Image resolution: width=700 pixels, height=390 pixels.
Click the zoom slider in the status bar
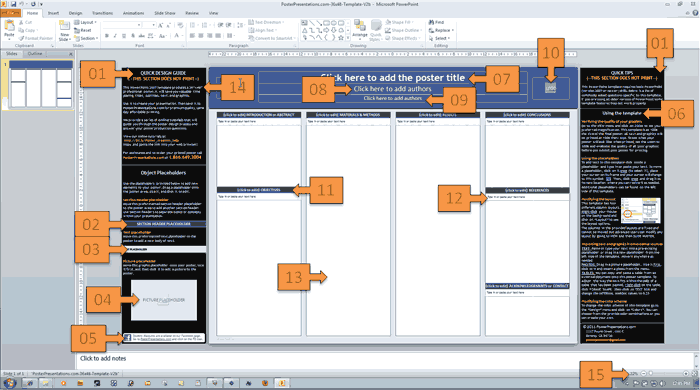click(x=665, y=373)
